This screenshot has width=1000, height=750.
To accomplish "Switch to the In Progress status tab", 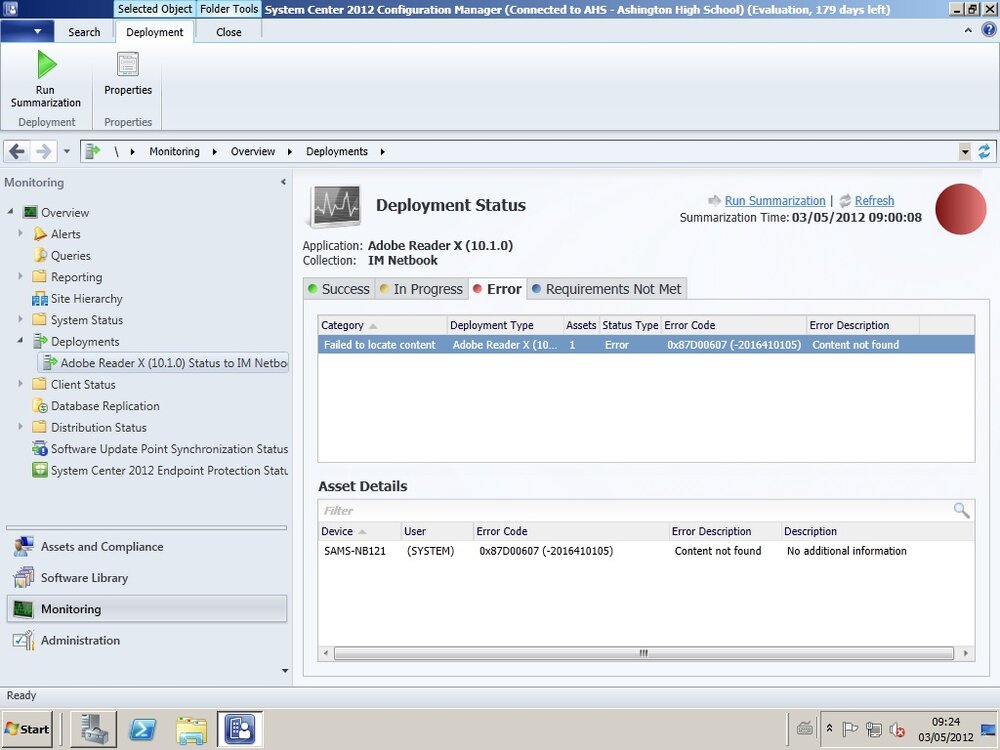I will click(422, 289).
